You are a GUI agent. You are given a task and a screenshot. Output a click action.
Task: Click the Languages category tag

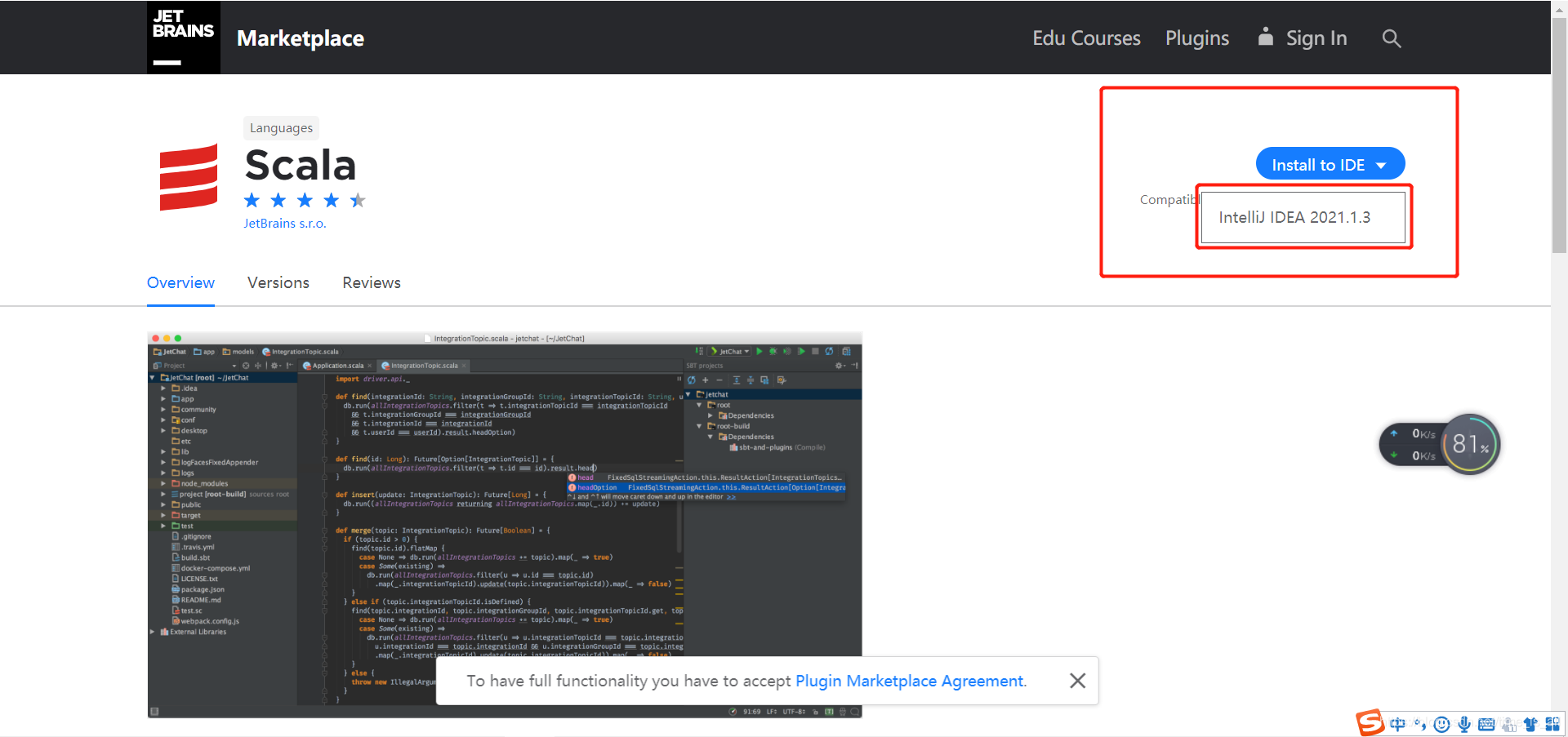click(x=281, y=128)
